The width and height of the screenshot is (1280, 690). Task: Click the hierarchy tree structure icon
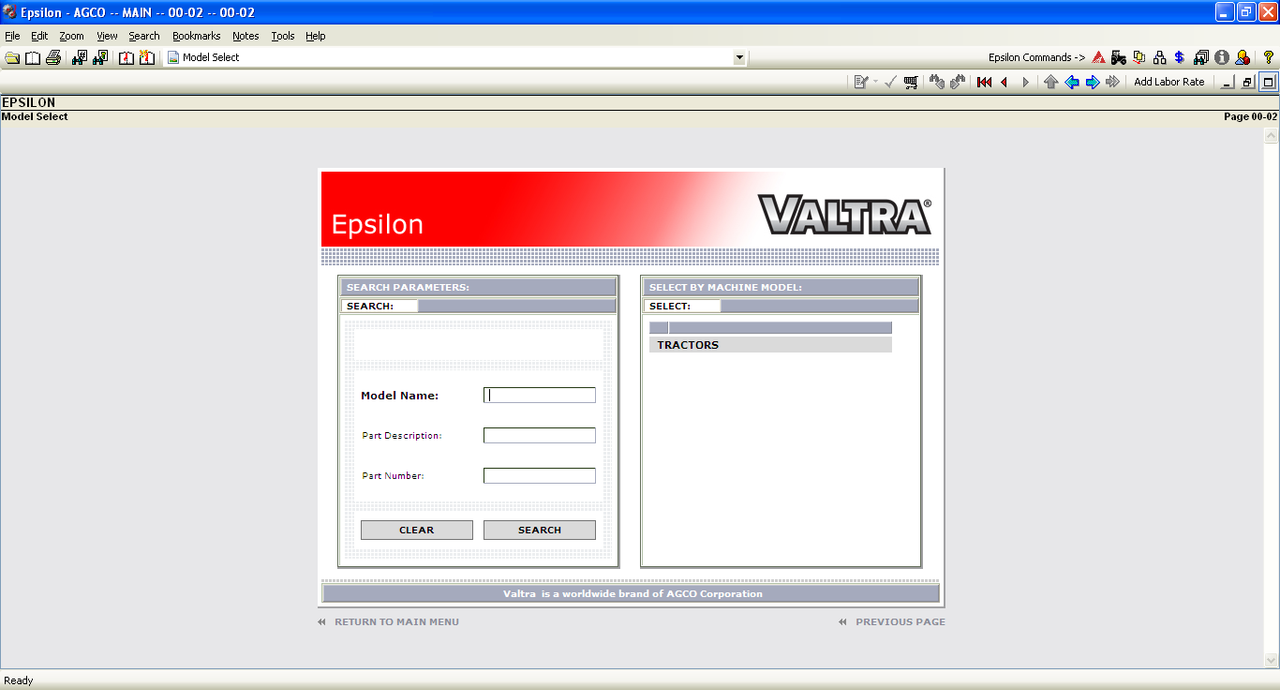click(1160, 58)
